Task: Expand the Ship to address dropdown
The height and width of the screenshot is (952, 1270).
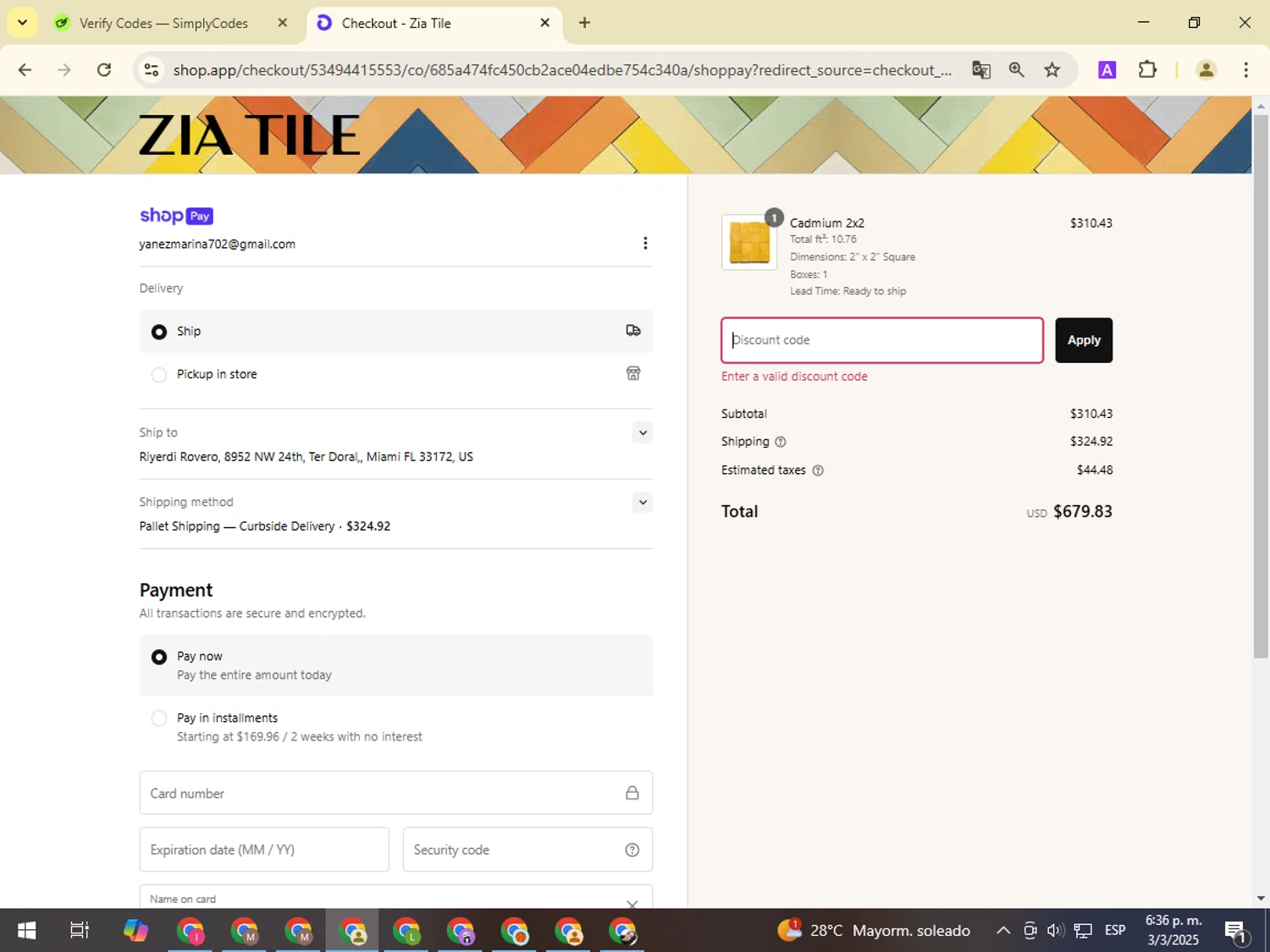Action: (643, 432)
